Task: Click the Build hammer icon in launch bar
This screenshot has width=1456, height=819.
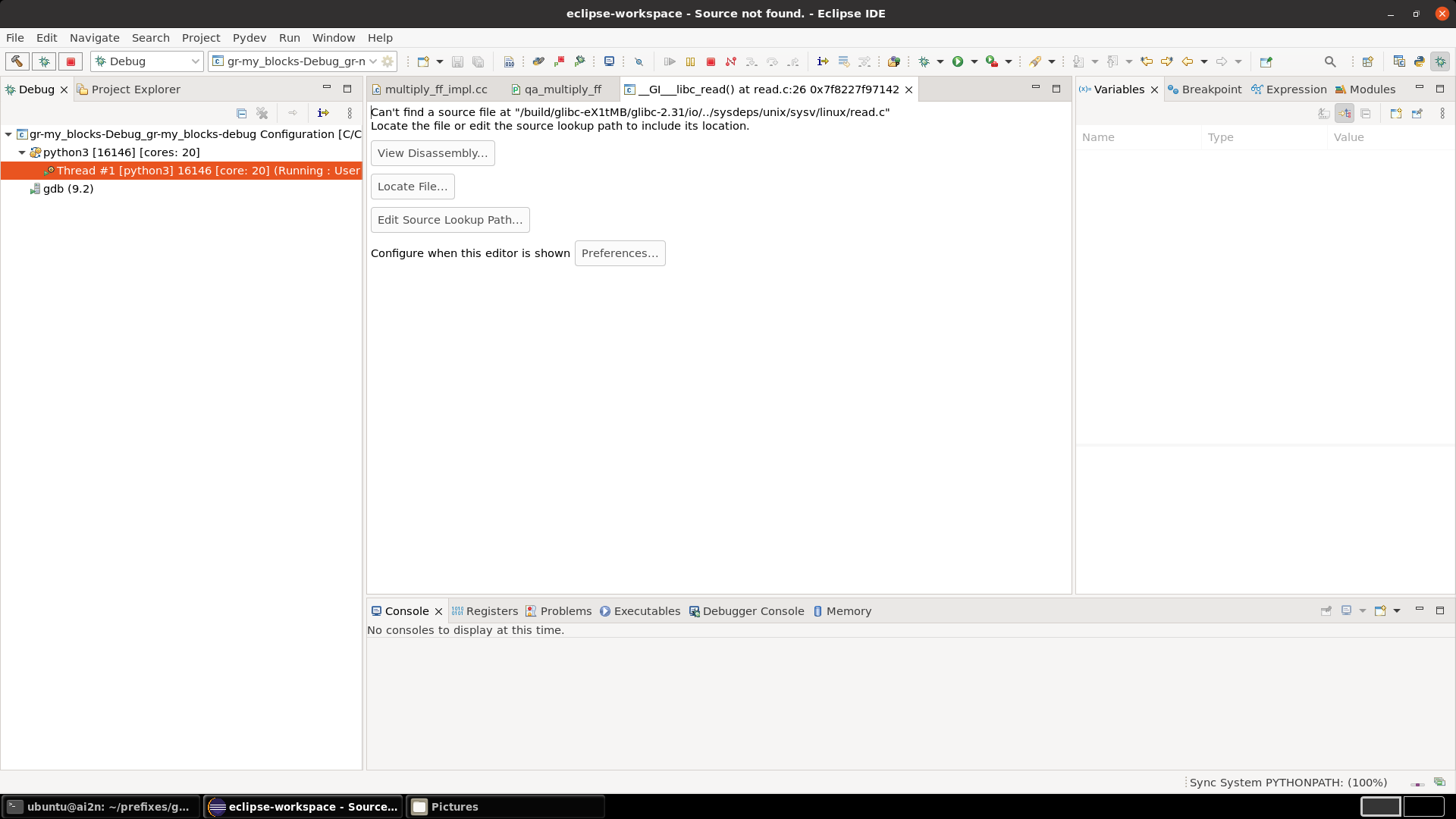Action: pos(17,61)
